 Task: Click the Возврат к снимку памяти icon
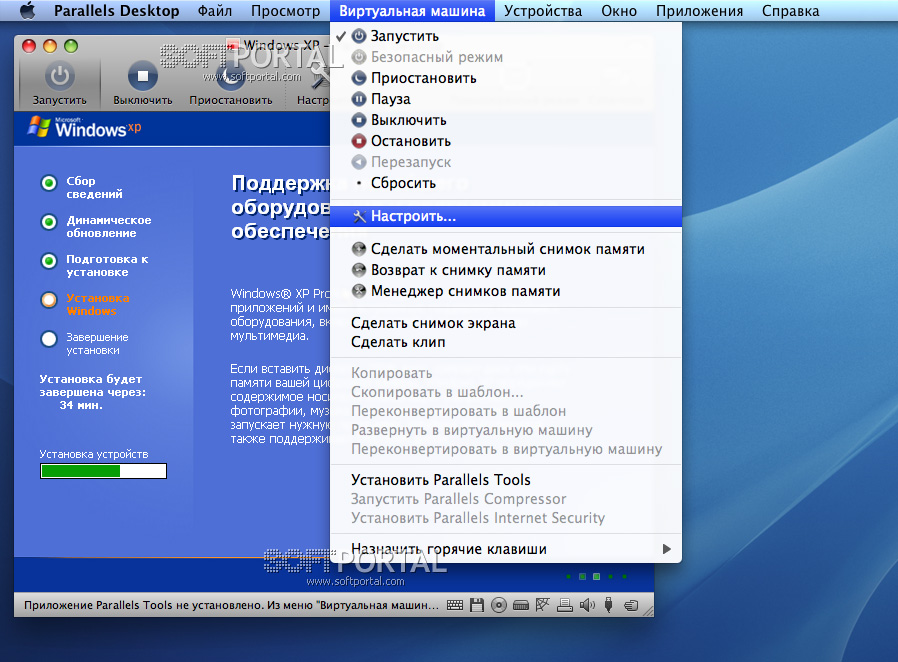click(x=359, y=270)
